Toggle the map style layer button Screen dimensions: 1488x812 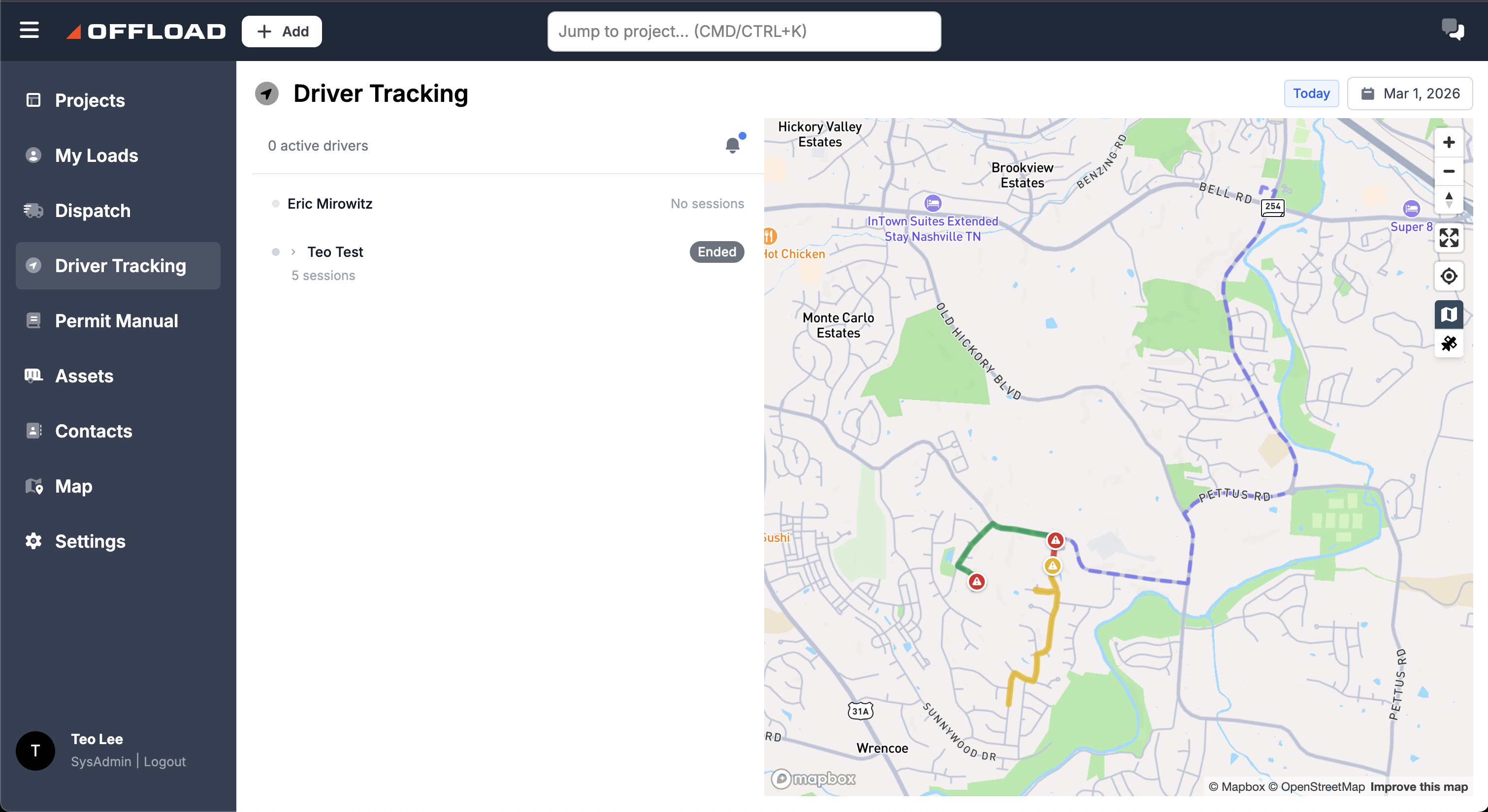1448,315
